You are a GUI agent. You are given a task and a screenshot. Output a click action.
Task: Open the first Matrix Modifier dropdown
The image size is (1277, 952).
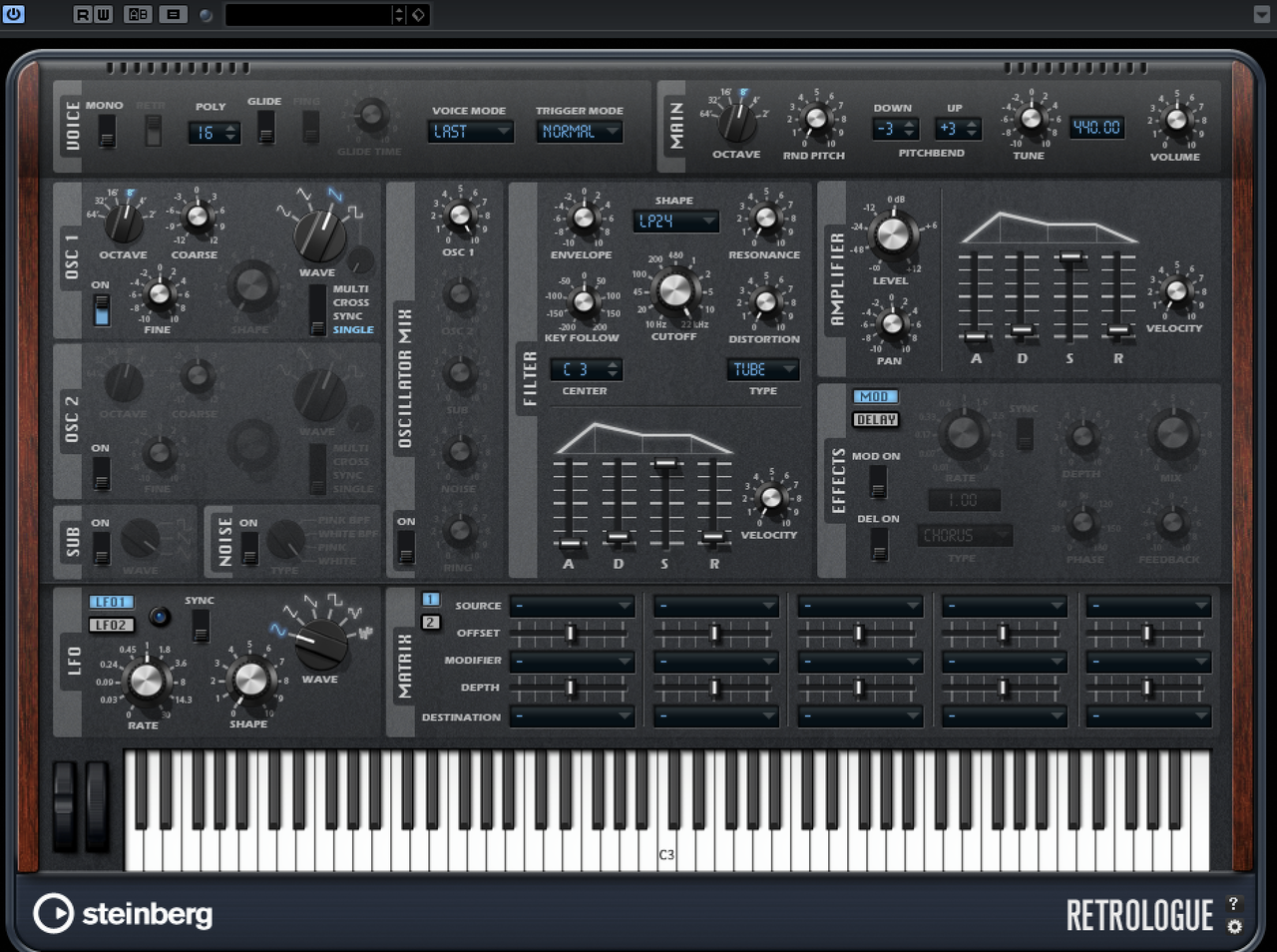tap(573, 661)
